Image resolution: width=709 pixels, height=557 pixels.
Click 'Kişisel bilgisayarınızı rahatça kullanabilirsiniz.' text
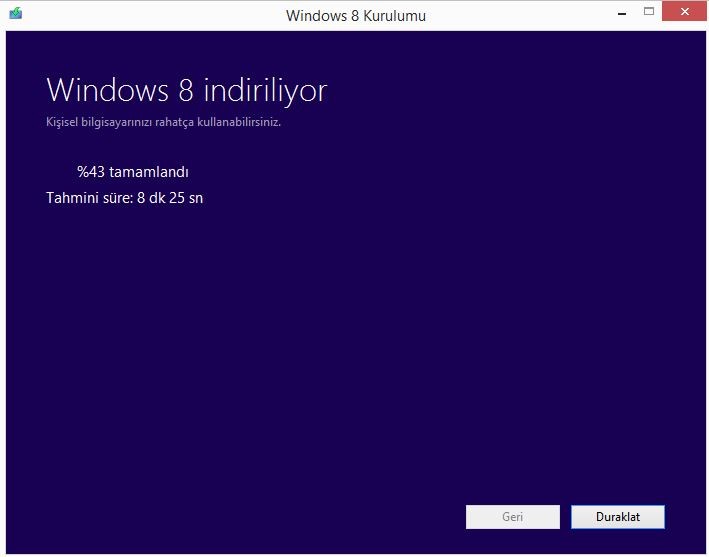point(163,122)
